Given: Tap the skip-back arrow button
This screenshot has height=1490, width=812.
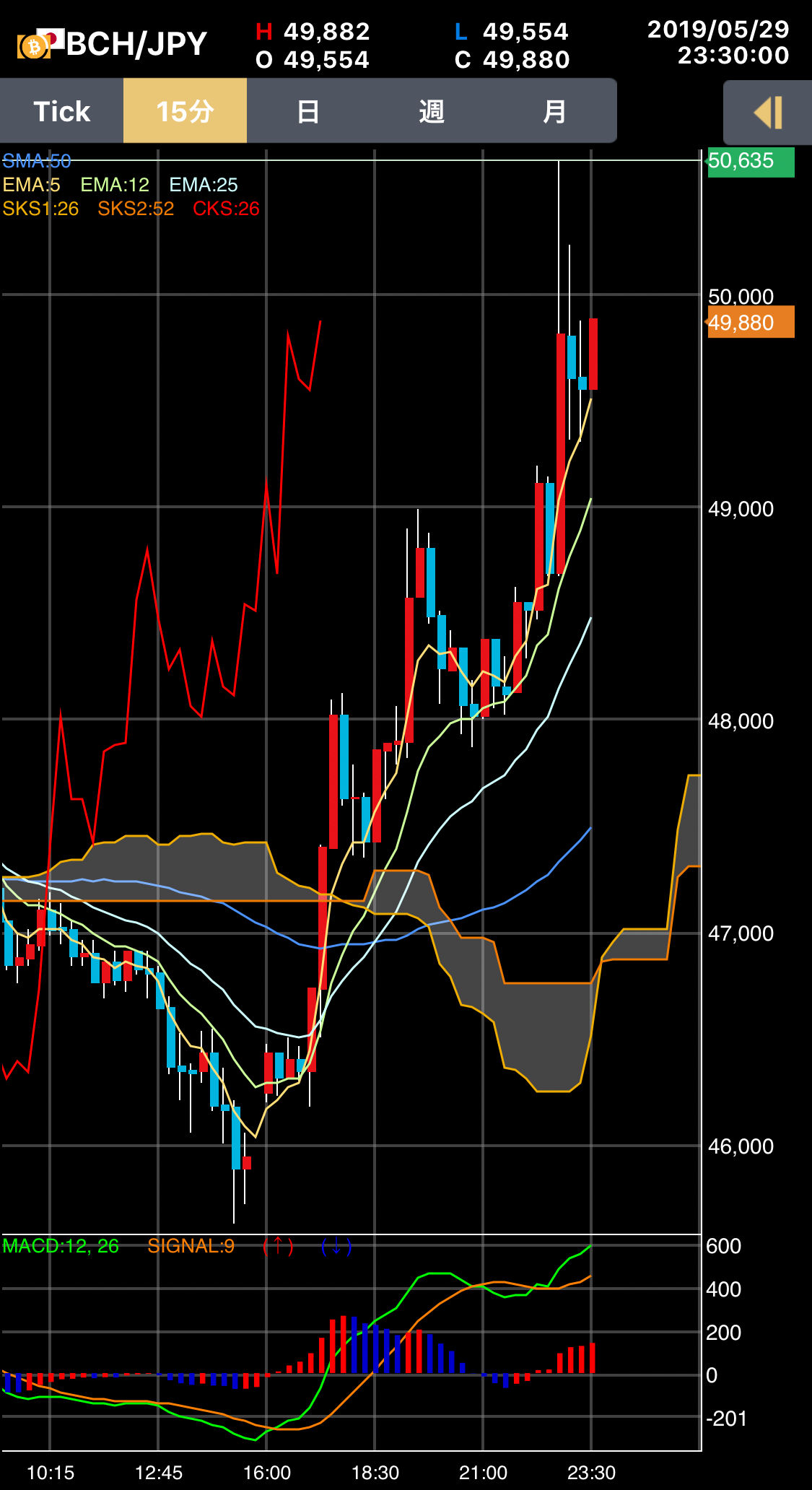Looking at the screenshot, I should [767, 113].
